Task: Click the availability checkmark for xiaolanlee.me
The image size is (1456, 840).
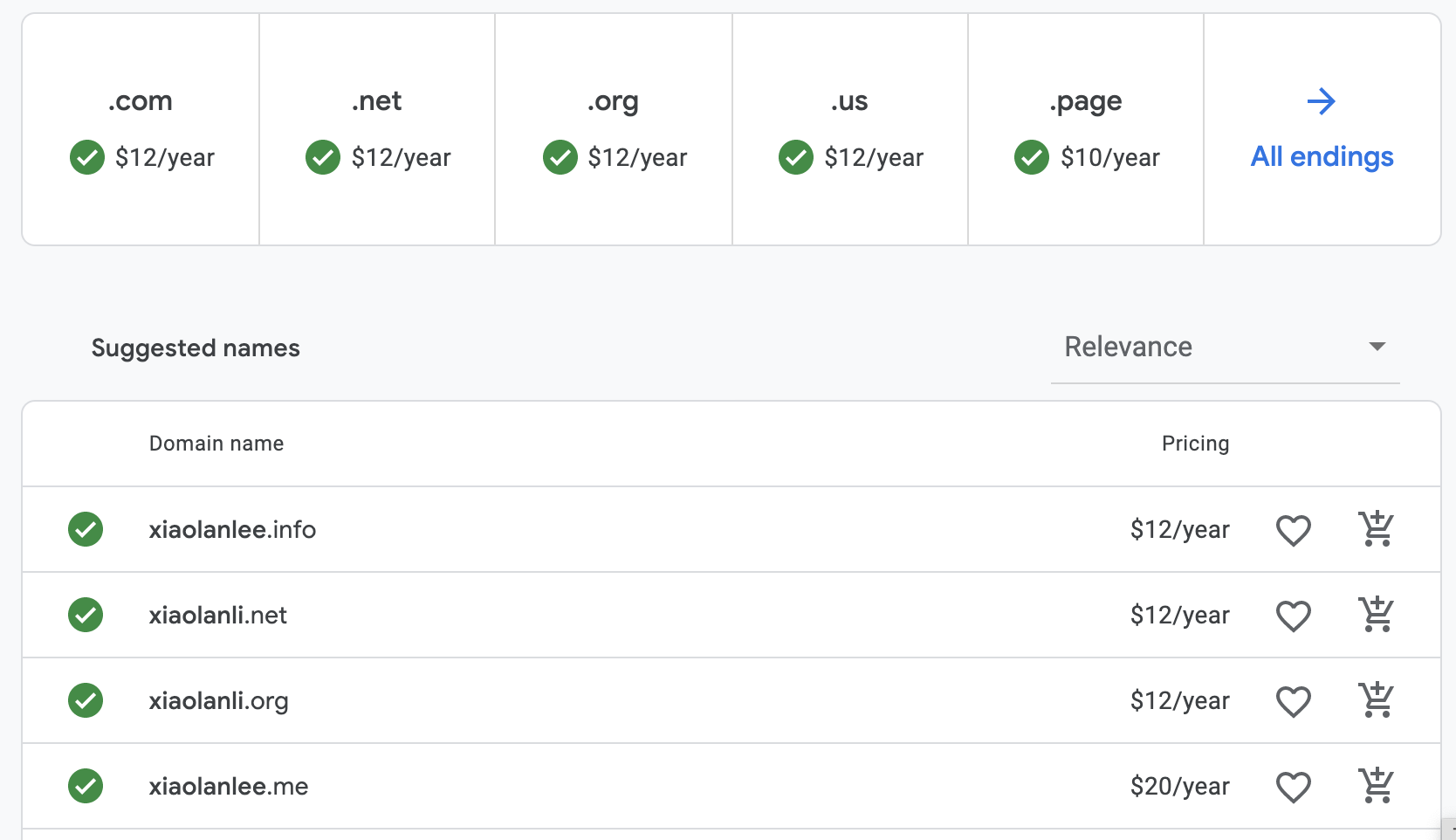Action: [86, 786]
